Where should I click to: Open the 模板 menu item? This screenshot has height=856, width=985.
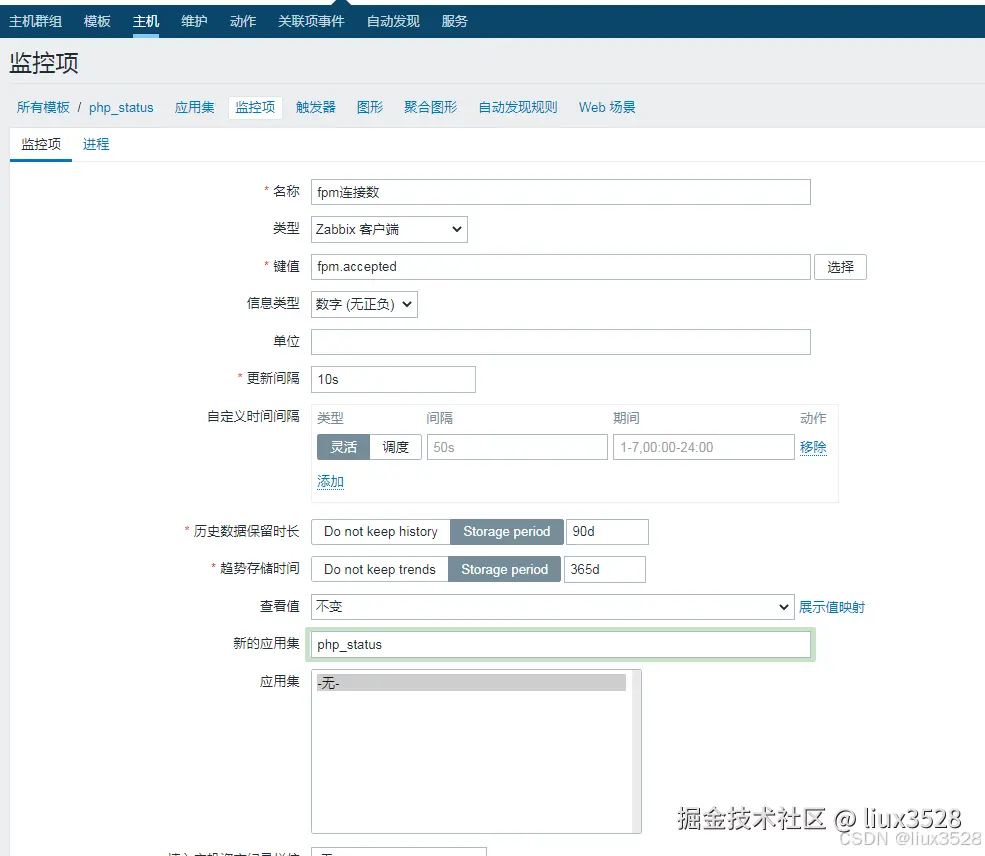pyautogui.click(x=97, y=21)
